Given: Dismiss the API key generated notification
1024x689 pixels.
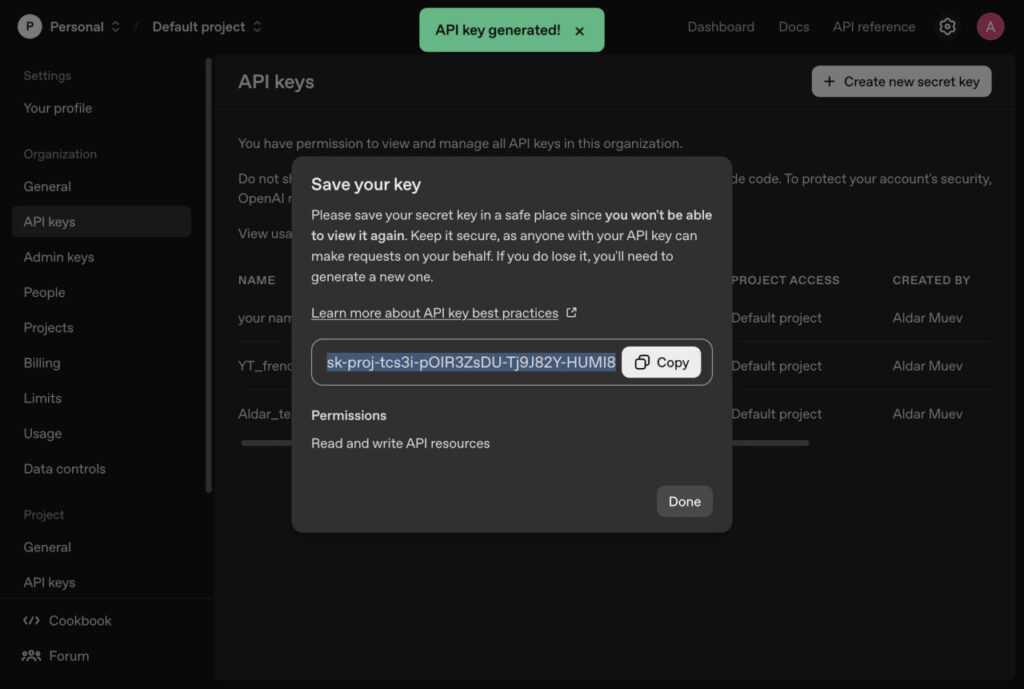Looking at the screenshot, I should click(579, 31).
